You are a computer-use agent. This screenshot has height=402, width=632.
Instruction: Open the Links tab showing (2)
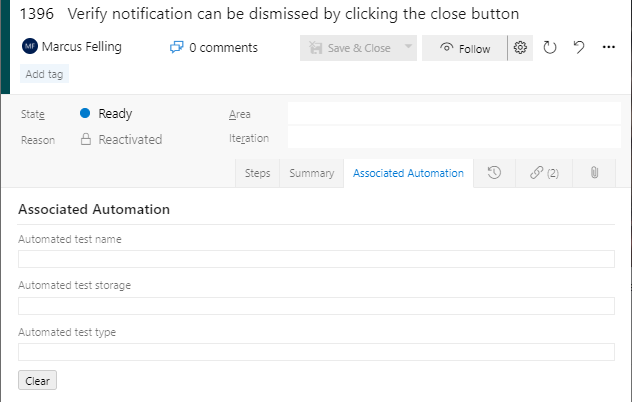pos(544,173)
